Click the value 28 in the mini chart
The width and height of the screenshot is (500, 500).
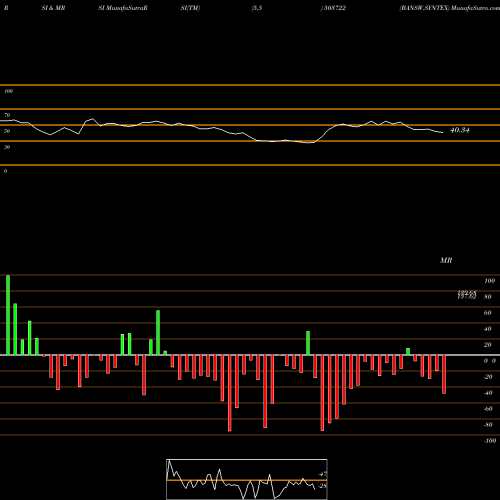(x=323, y=486)
